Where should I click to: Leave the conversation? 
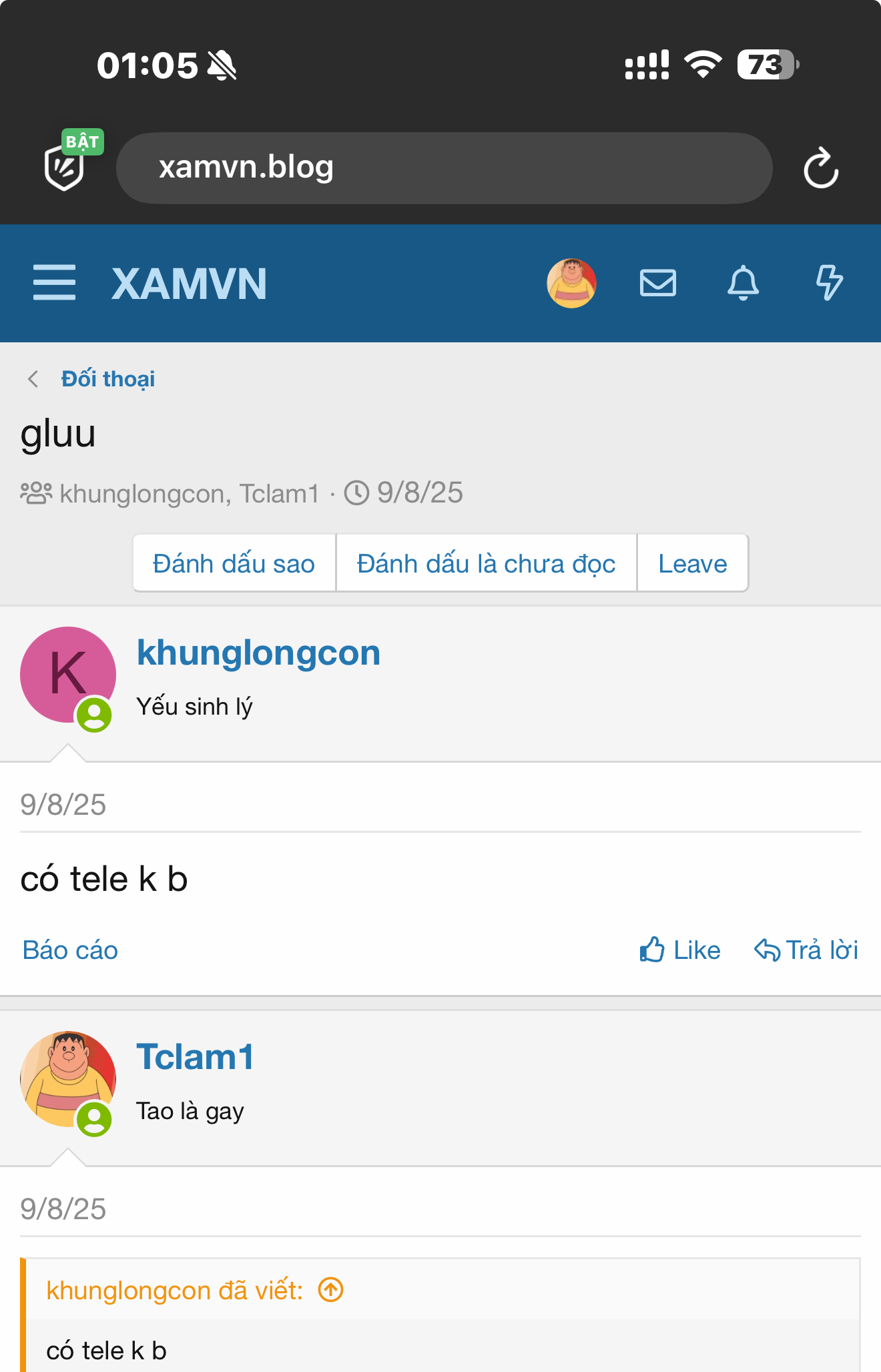click(x=693, y=563)
